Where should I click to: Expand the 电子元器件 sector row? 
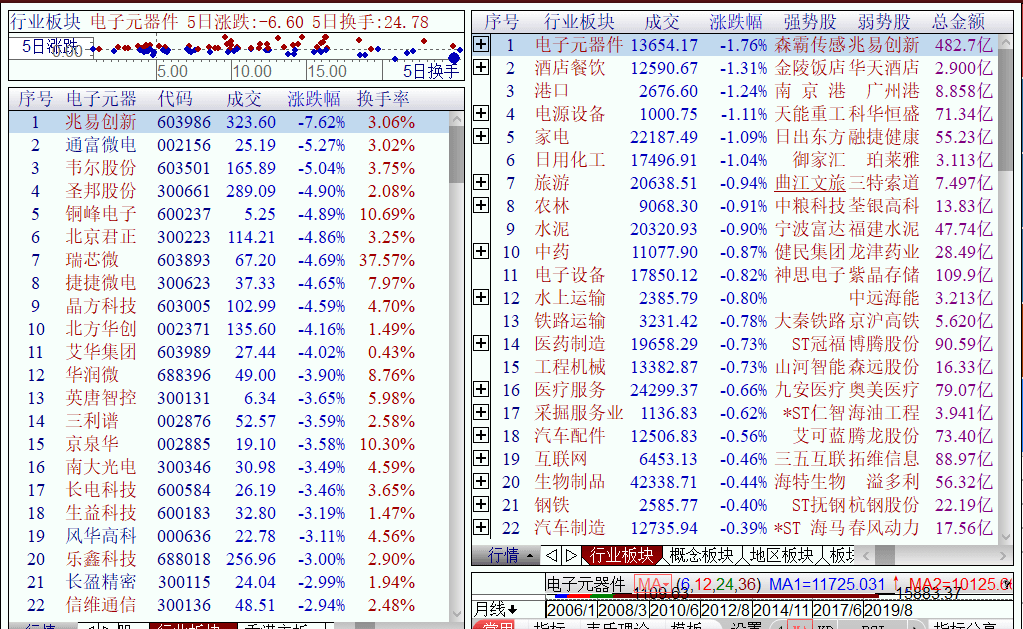(481, 44)
